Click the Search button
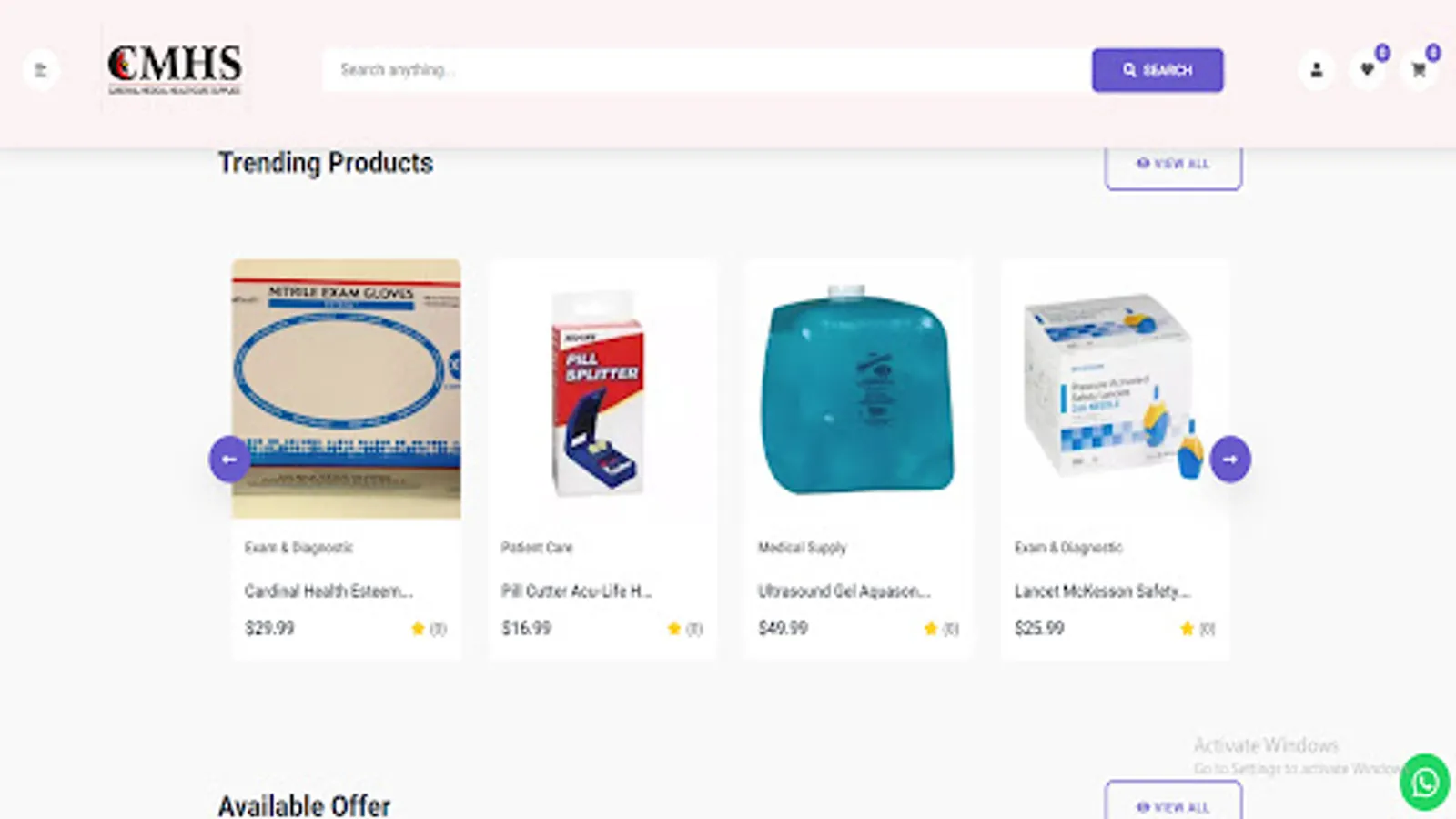The height and width of the screenshot is (819, 1456). coord(1158,70)
